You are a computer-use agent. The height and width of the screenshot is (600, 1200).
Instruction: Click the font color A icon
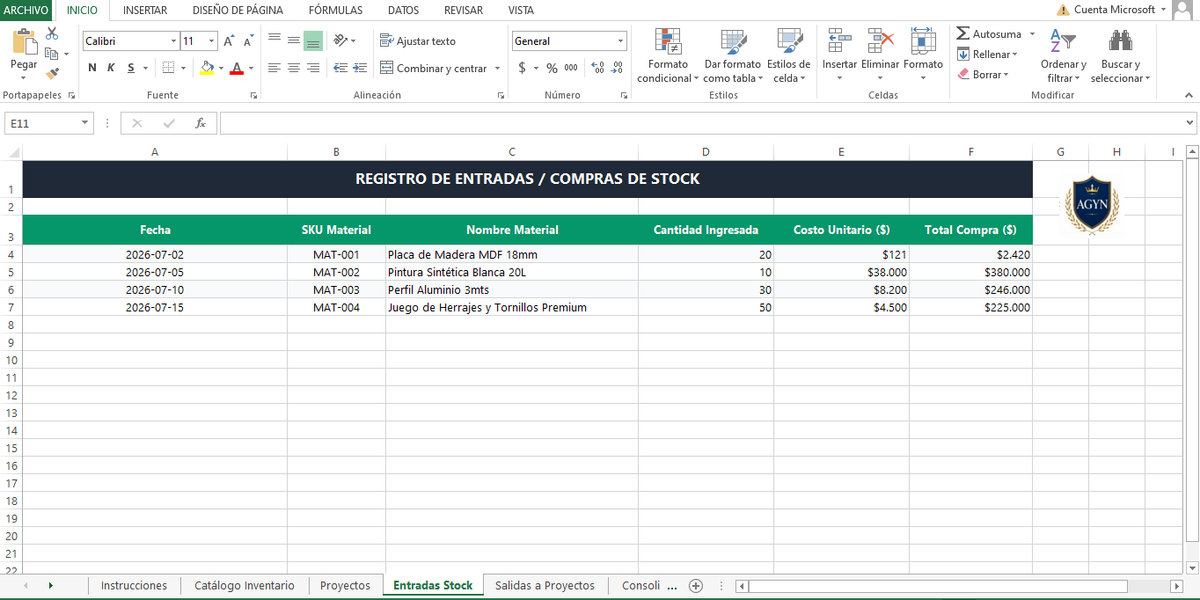[x=236, y=68]
